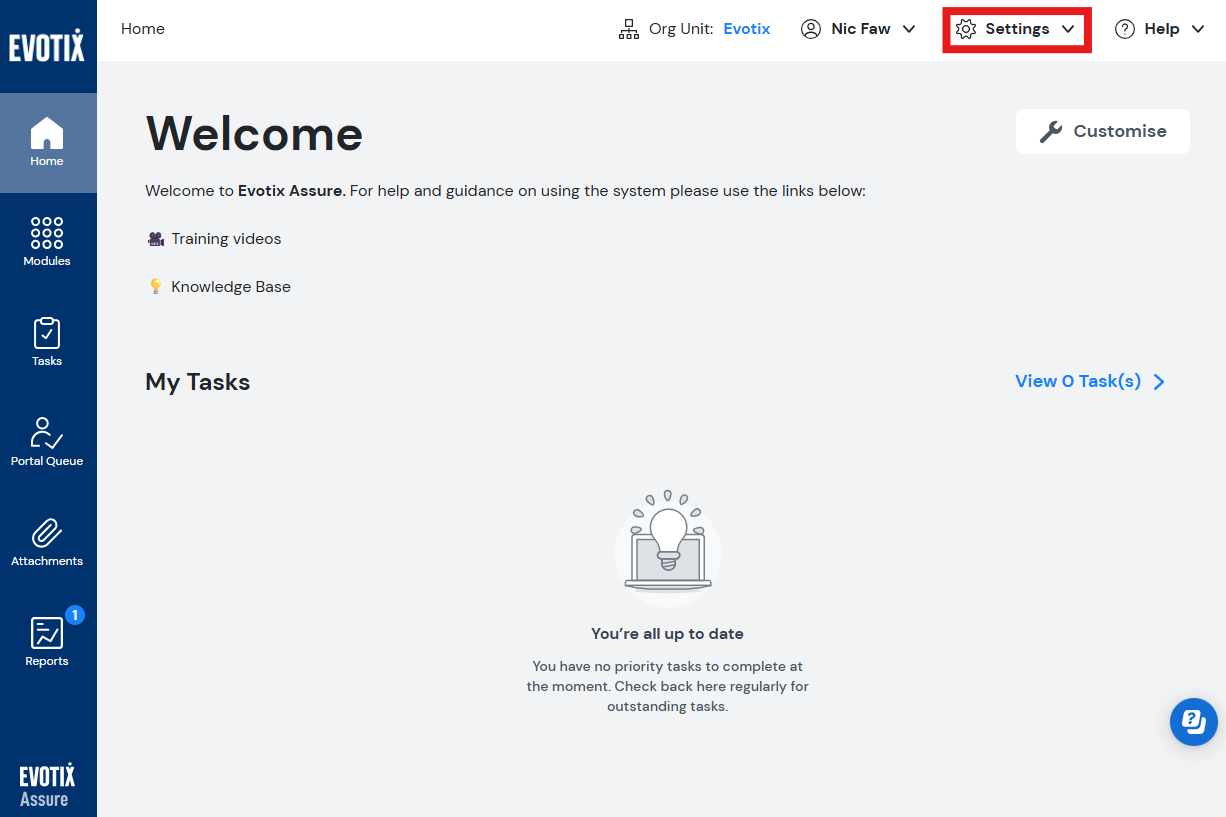Click the Customise wrench icon
1226x817 pixels.
(x=1051, y=131)
